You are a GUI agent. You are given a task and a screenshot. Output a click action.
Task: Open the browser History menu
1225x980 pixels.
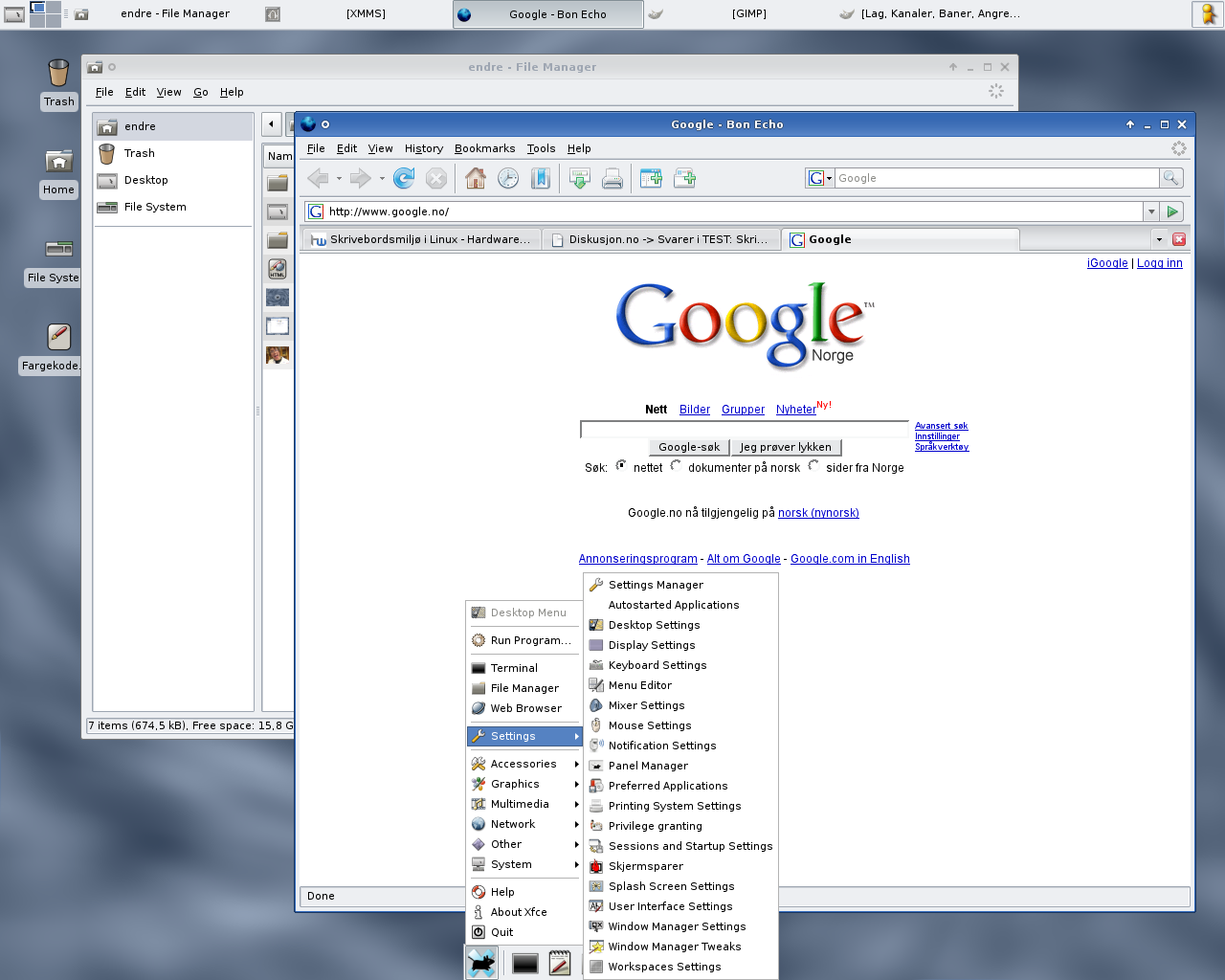423,148
